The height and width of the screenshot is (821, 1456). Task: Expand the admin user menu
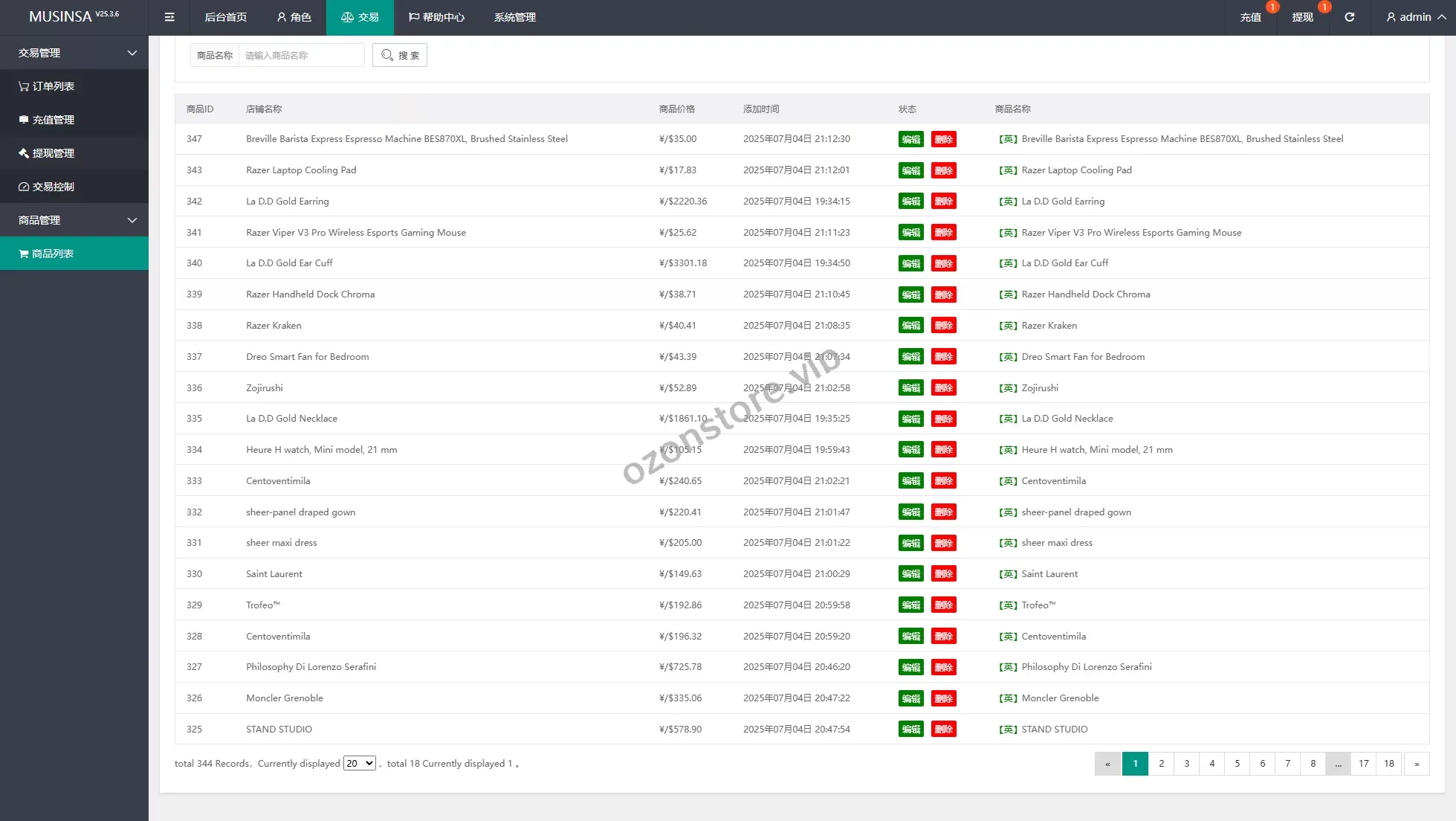(1415, 17)
